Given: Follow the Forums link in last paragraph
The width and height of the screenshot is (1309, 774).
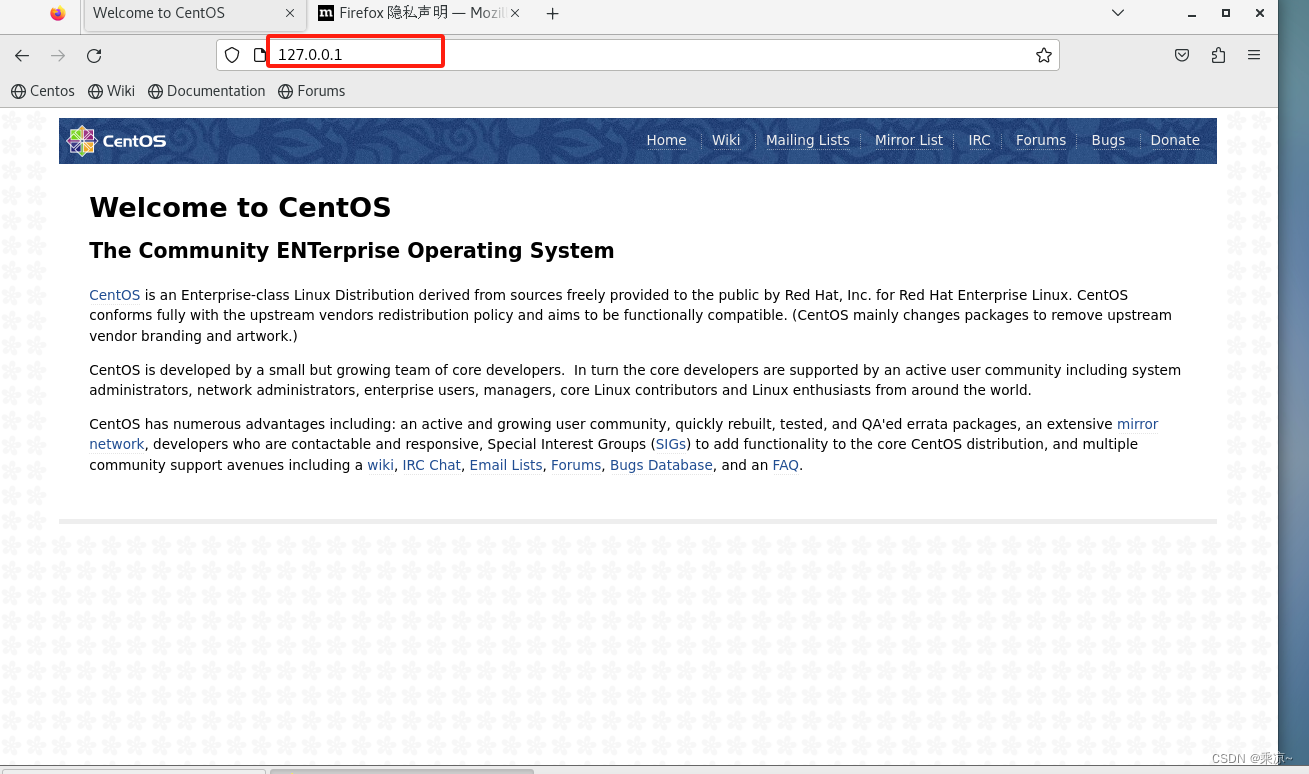Looking at the screenshot, I should point(576,465).
